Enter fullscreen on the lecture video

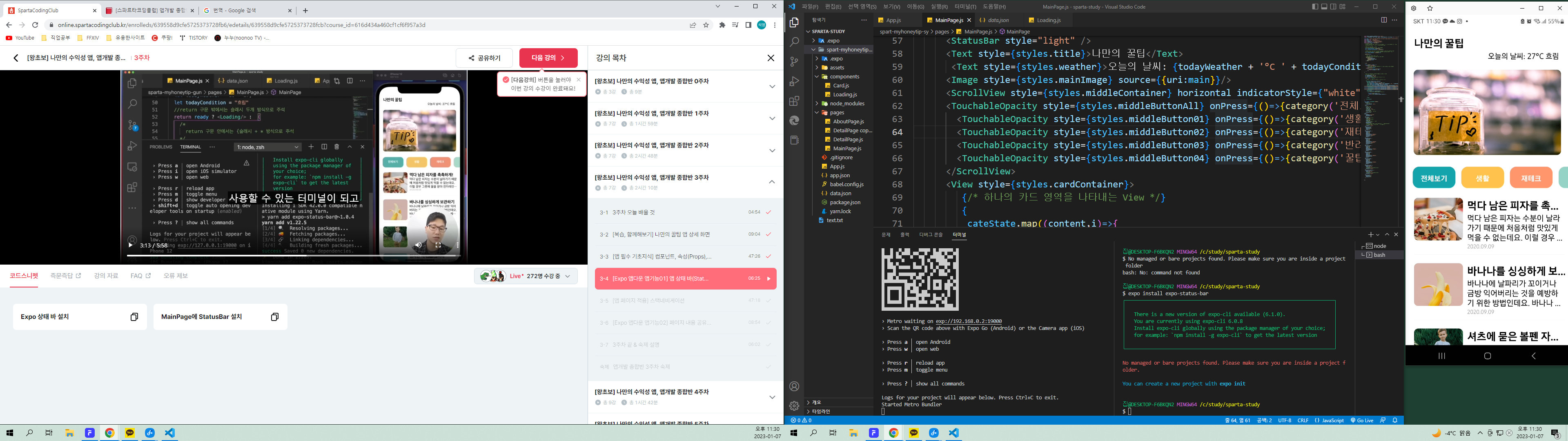[438, 245]
